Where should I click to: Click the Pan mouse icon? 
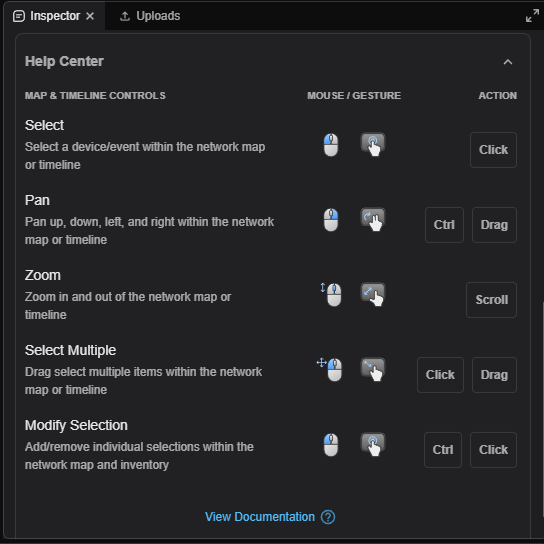331,220
